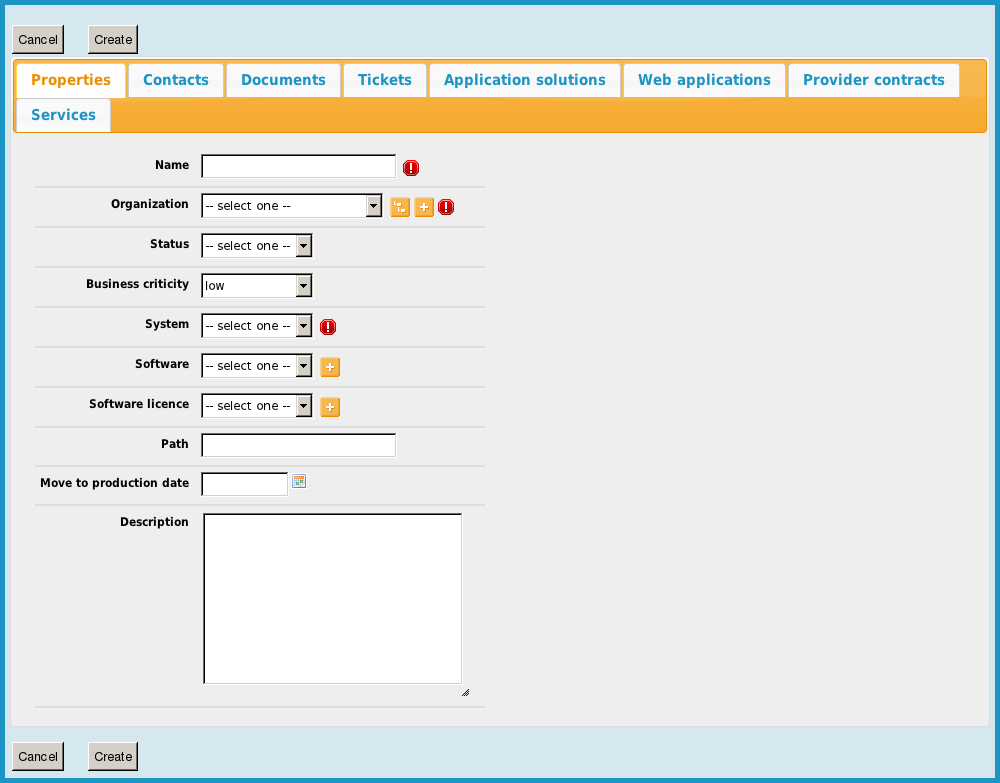This screenshot has height=783, width=1000.
Task: Expand the Organization dropdown
Action: [x=291, y=206]
